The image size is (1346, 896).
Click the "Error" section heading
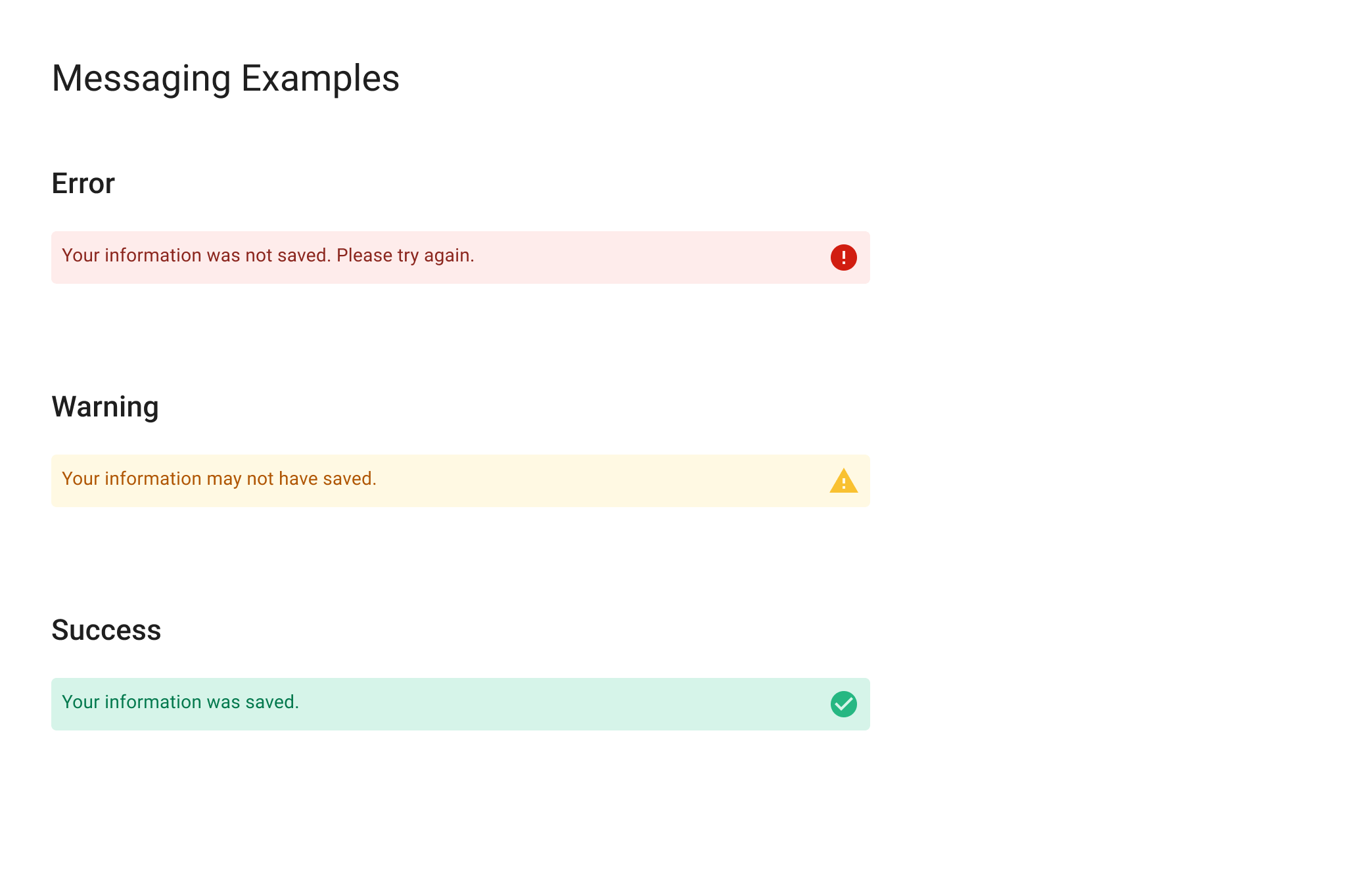pos(83,183)
